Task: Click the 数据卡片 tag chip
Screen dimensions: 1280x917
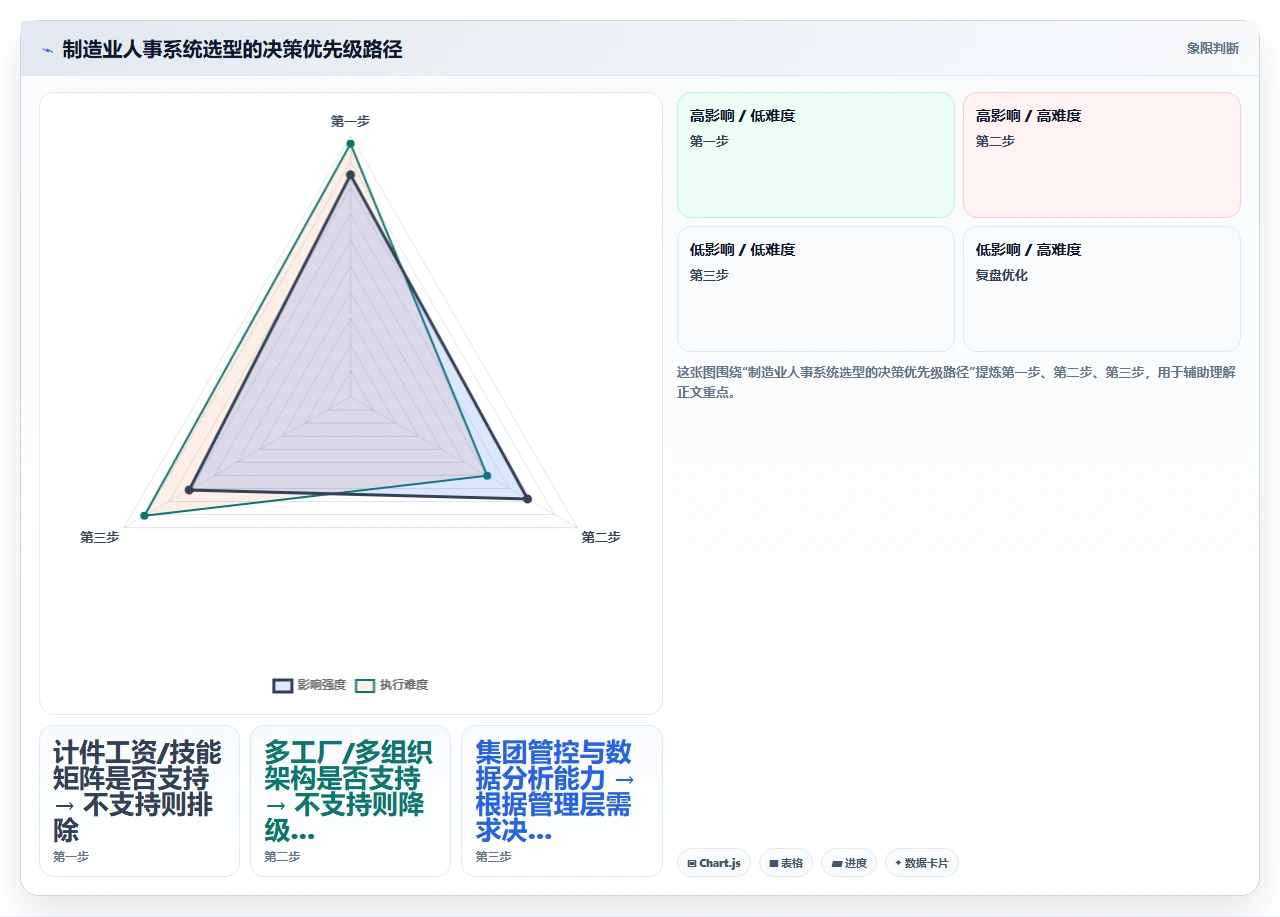Action: [922, 863]
